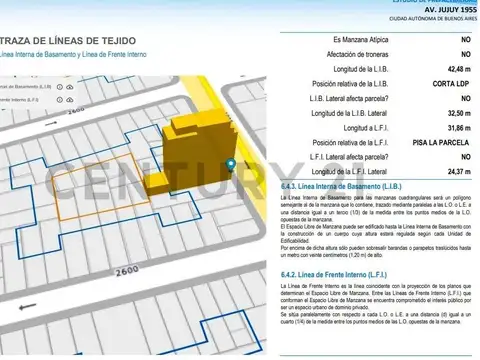This screenshot has width=480, height=360.
Task: Click subtitle 'Línea Interna de Basamento y Línea de Frente Interno'
Action: pos(73,54)
